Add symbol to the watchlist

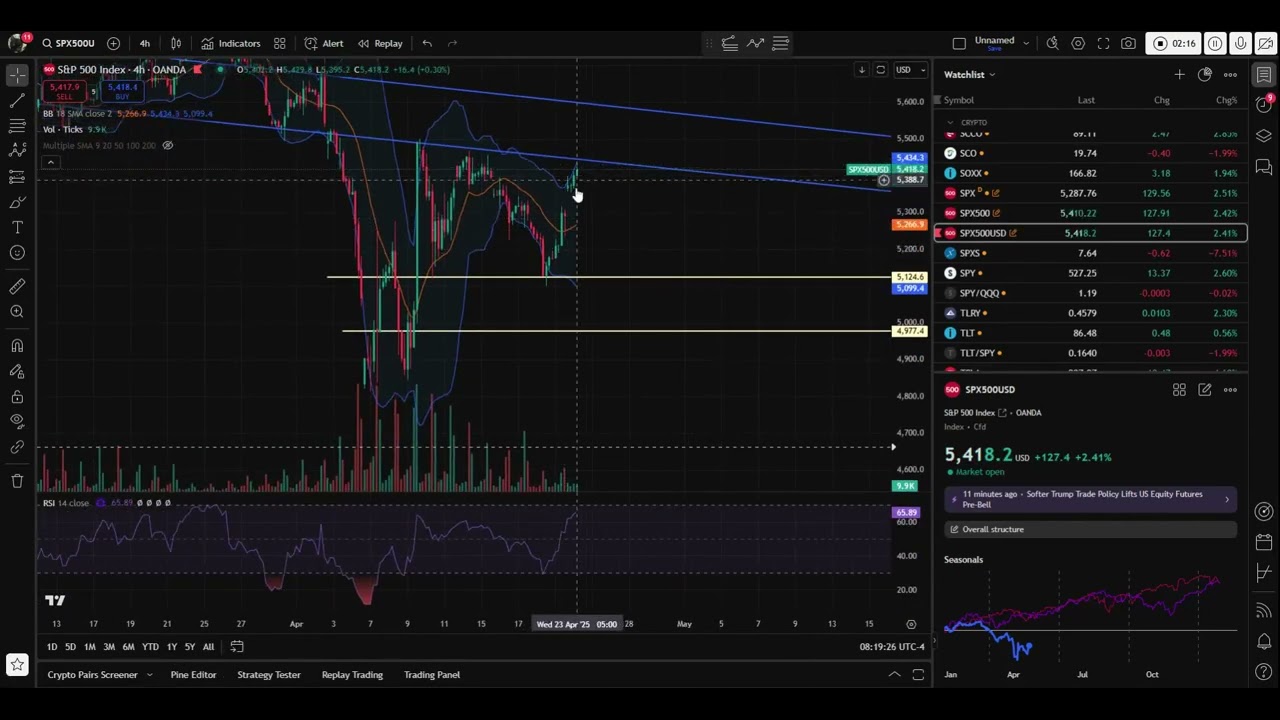[1179, 74]
